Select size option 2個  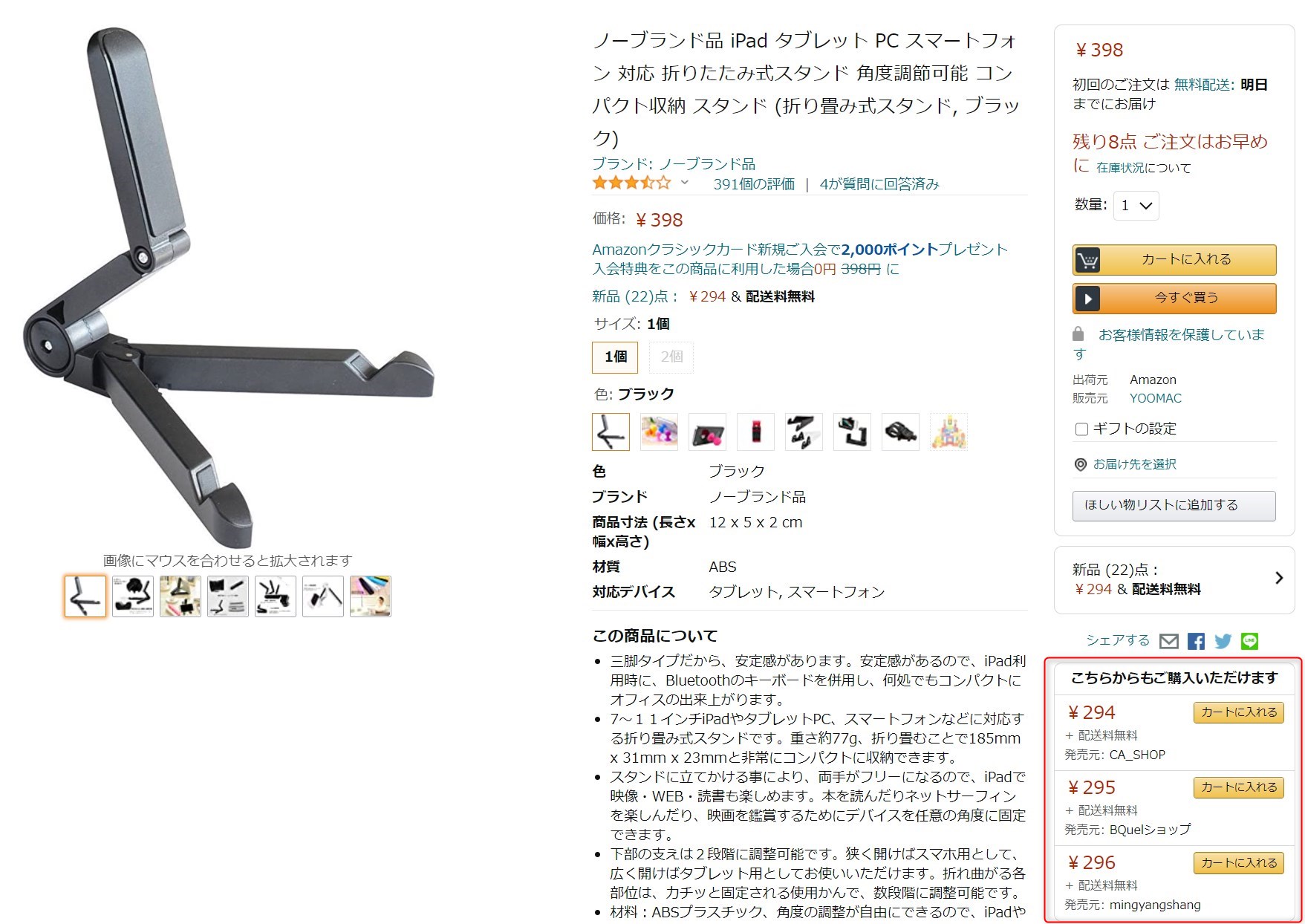(x=671, y=357)
